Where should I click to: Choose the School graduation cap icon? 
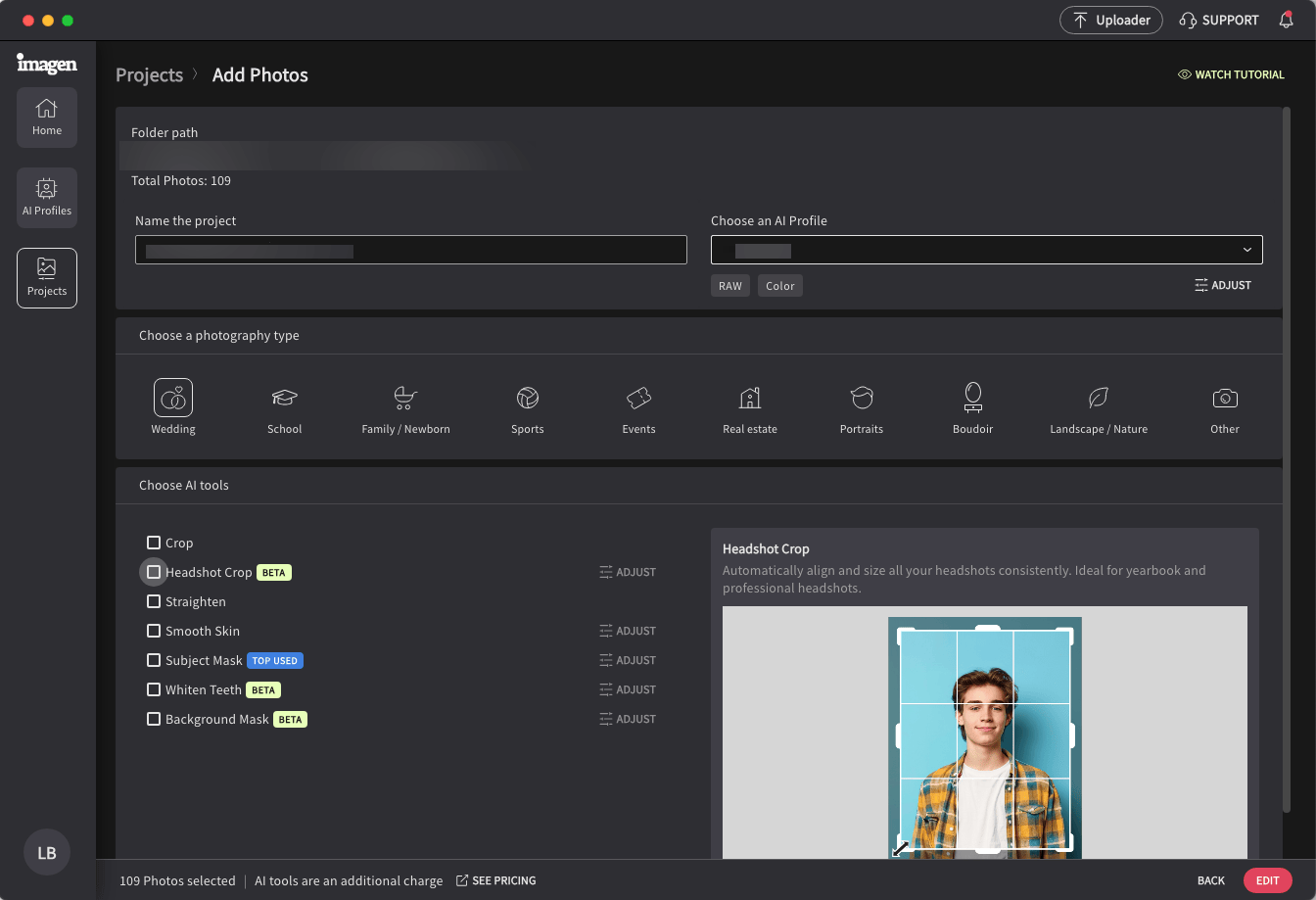[x=284, y=398]
